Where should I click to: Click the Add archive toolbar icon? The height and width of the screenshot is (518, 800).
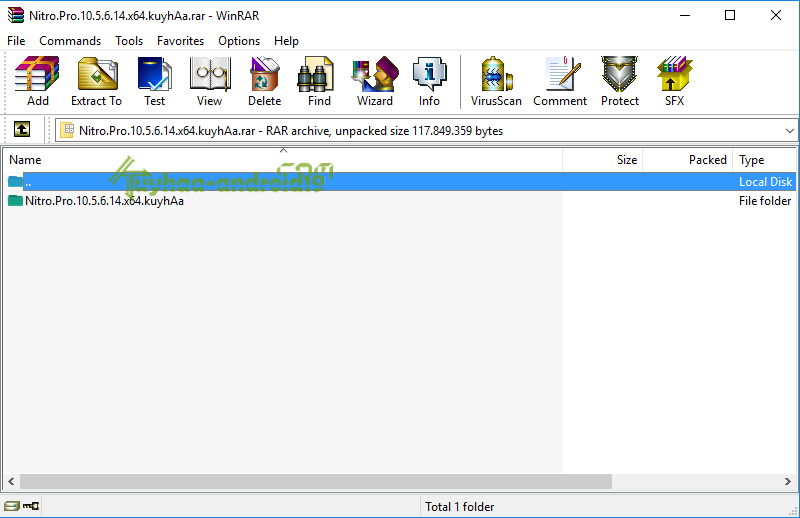point(37,80)
